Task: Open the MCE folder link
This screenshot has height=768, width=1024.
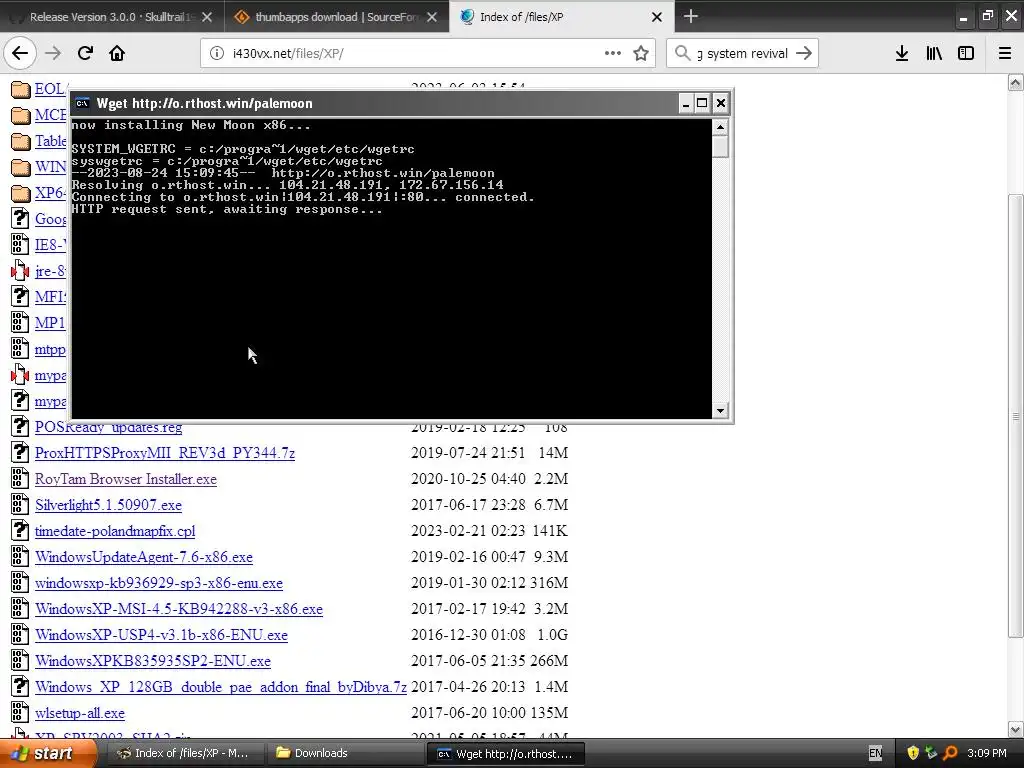Action: tap(51, 115)
